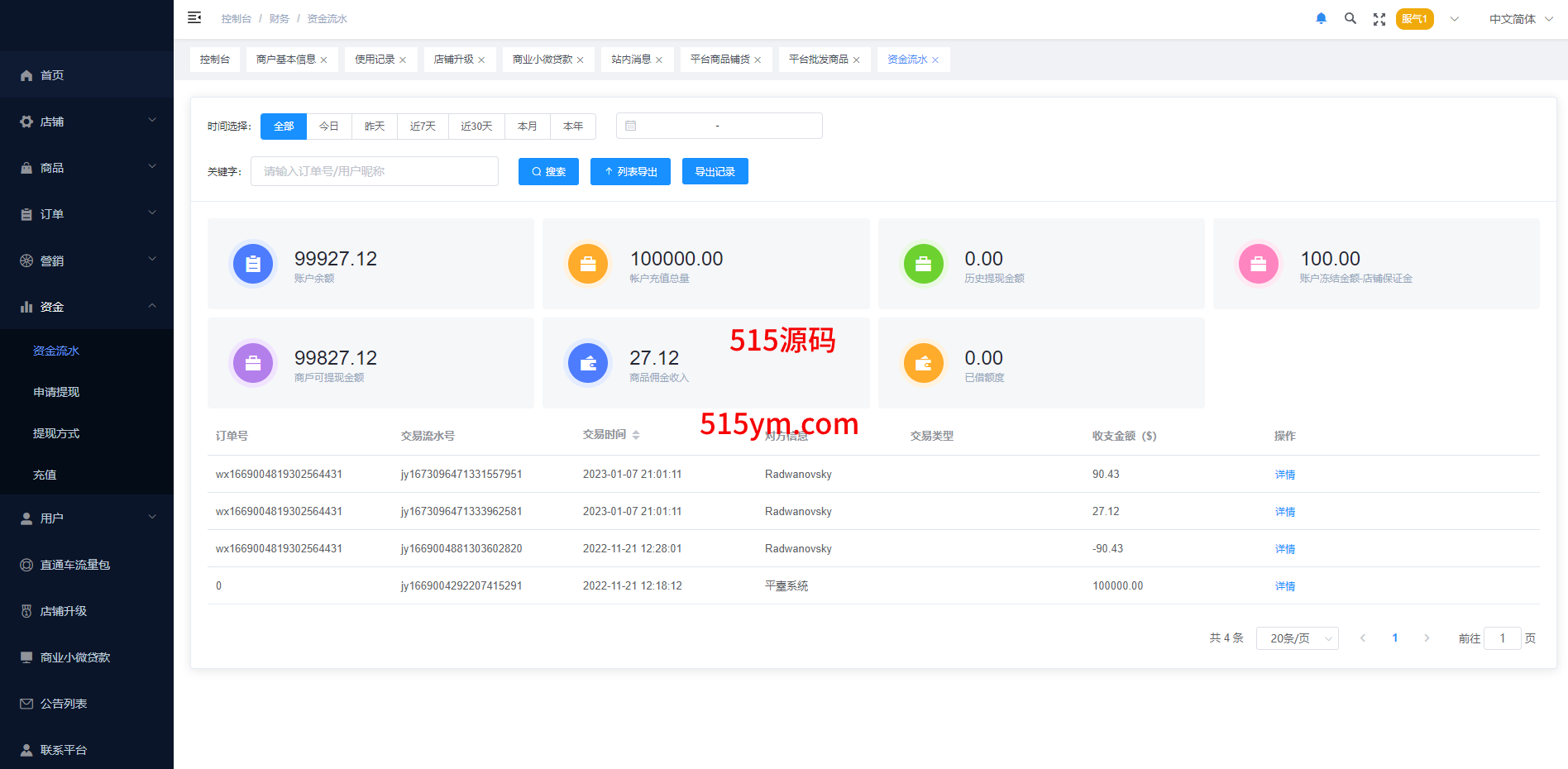Click the 列表导出 button

coord(630,171)
